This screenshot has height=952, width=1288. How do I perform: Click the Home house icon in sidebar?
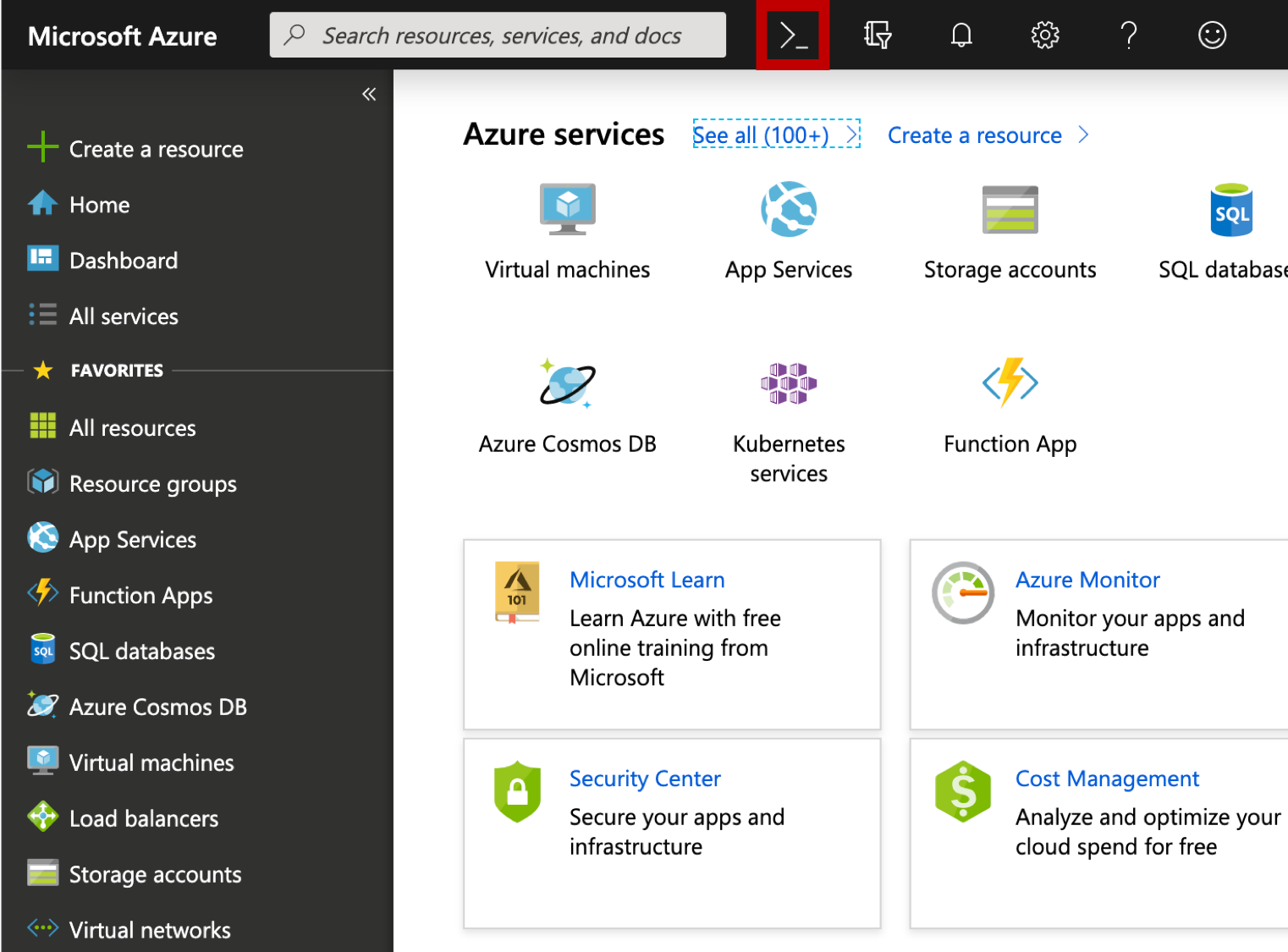coord(42,203)
